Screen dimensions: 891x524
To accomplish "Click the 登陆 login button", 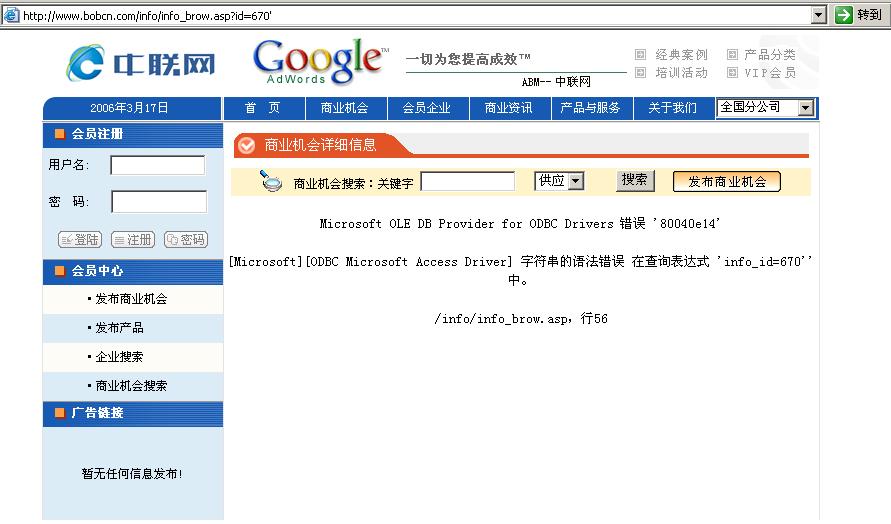I will 80,240.
